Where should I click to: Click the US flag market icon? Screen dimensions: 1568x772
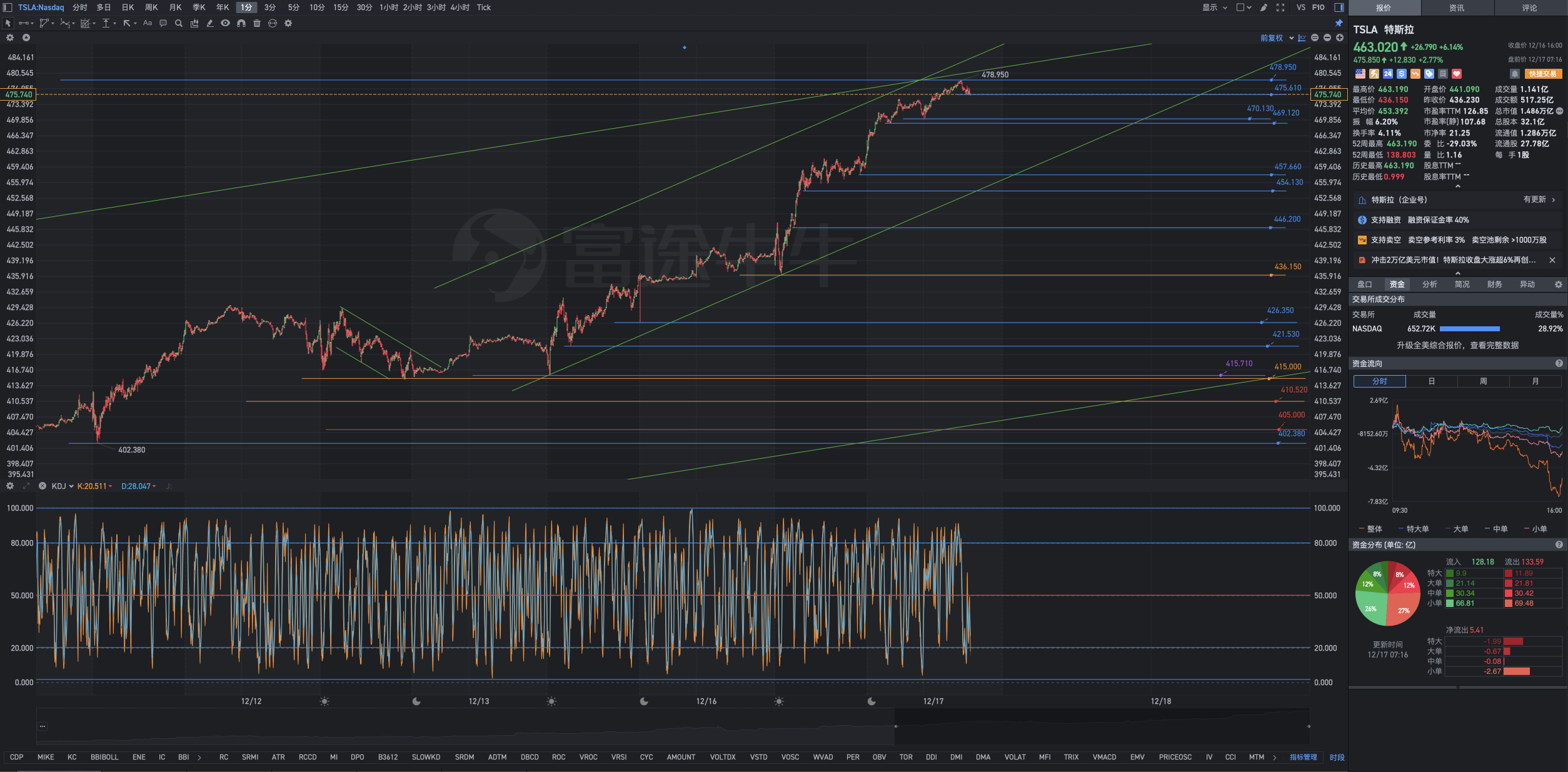click(1360, 74)
